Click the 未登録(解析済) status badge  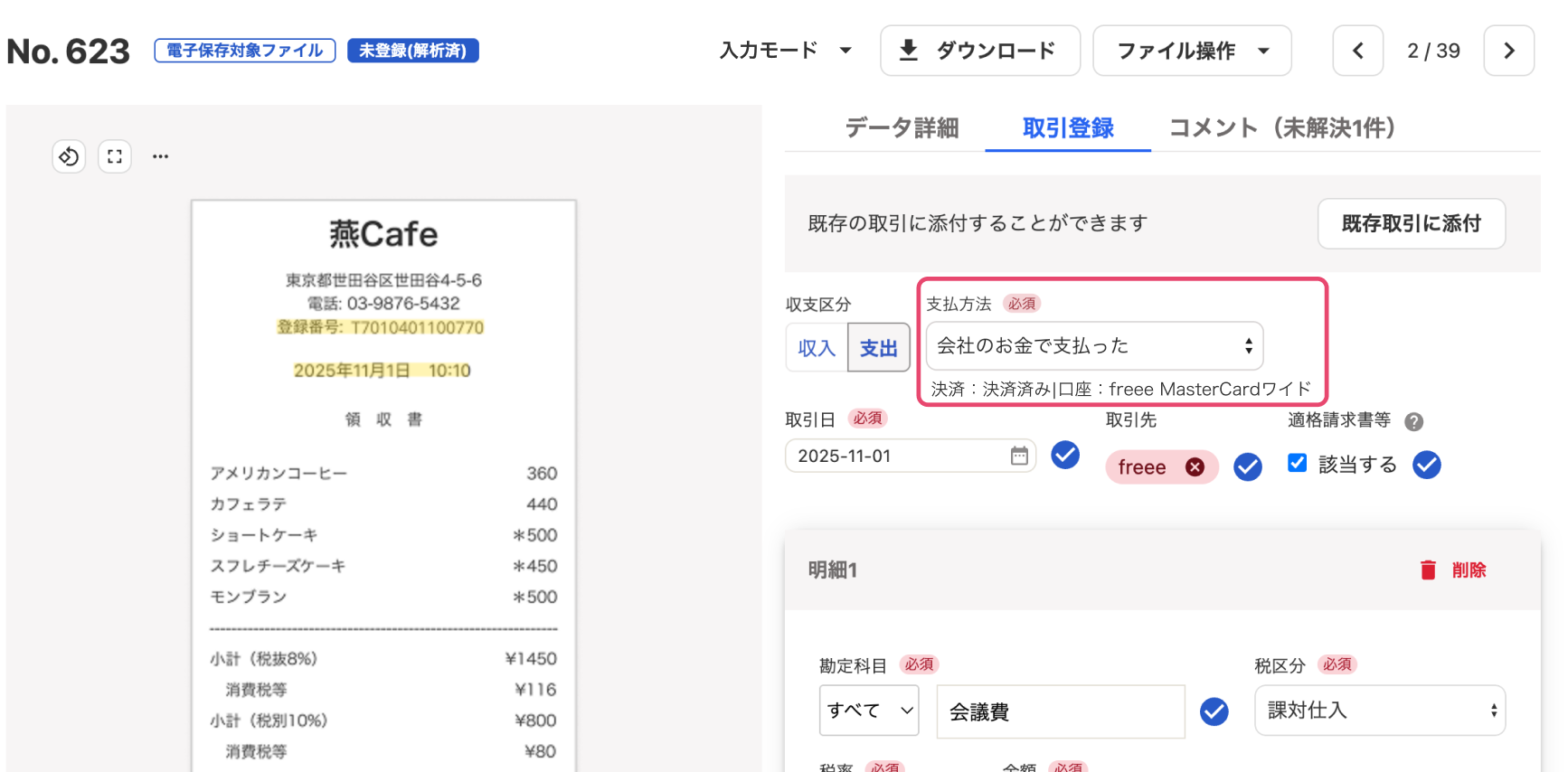tap(413, 51)
